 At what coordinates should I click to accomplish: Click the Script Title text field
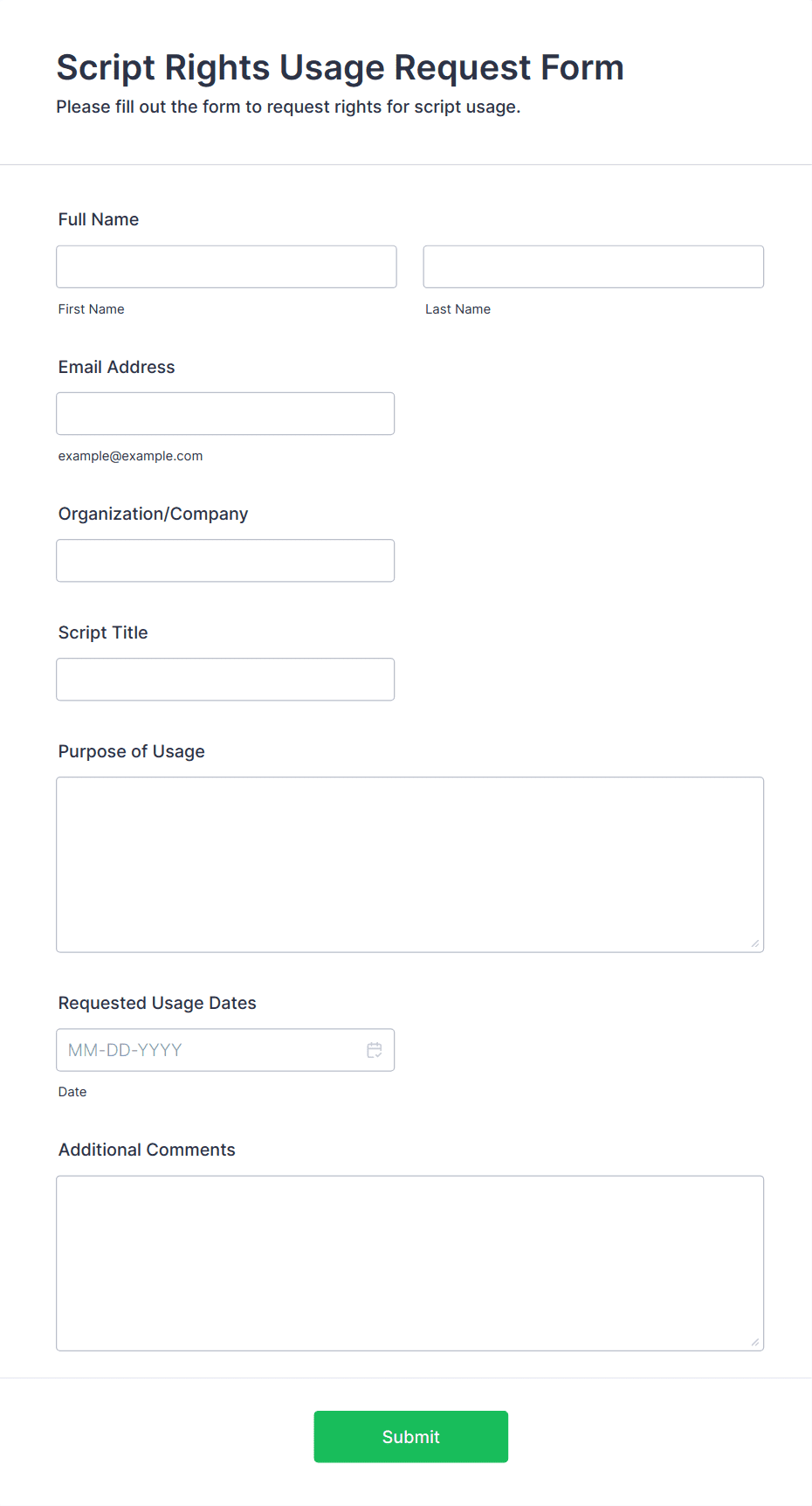[225, 679]
